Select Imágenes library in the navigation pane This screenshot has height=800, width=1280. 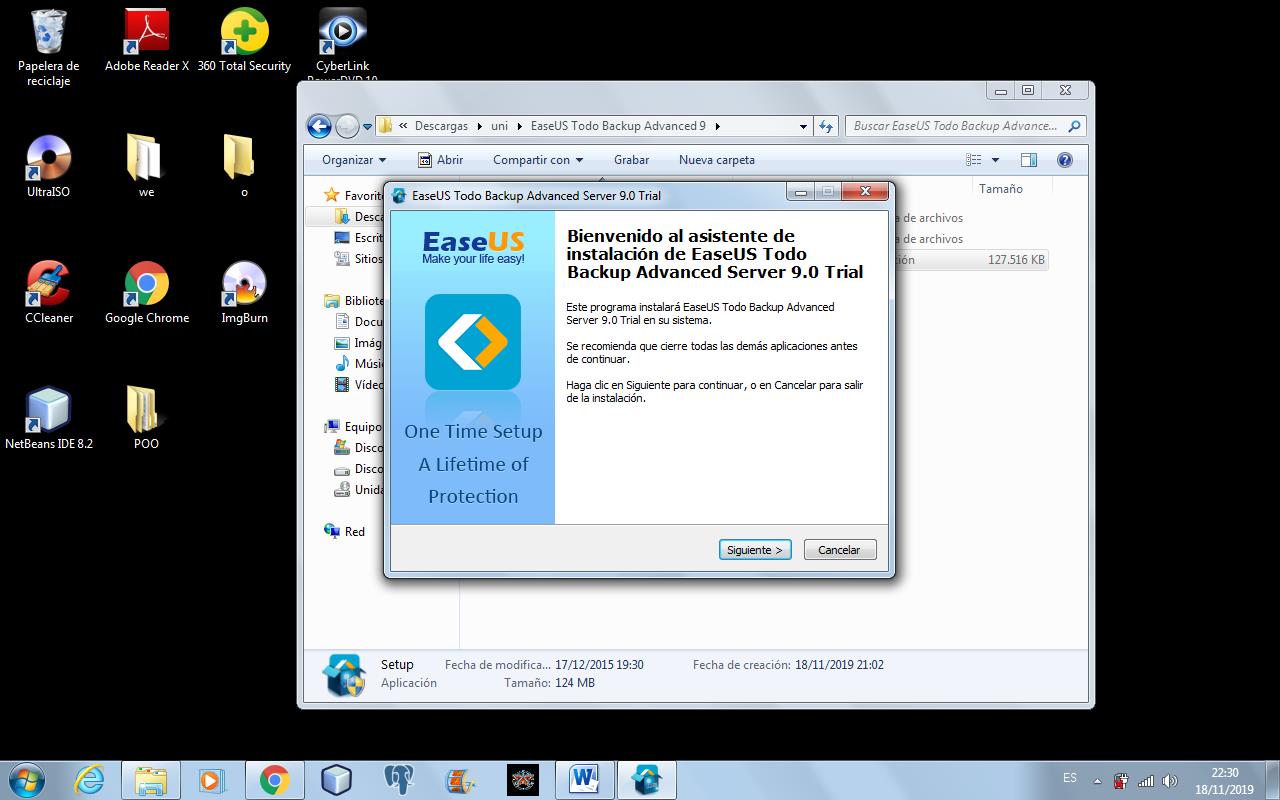tap(360, 343)
